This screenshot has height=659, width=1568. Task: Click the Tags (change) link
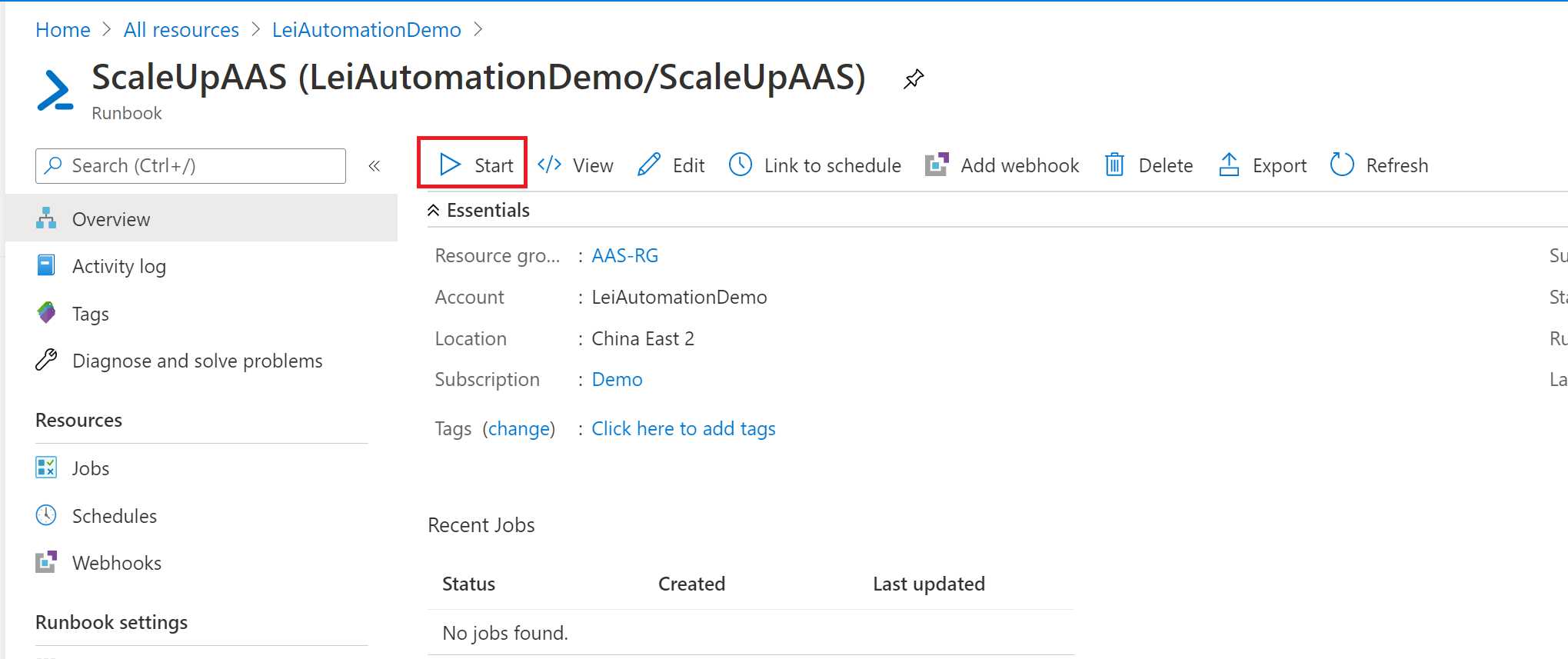click(x=520, y=429)
